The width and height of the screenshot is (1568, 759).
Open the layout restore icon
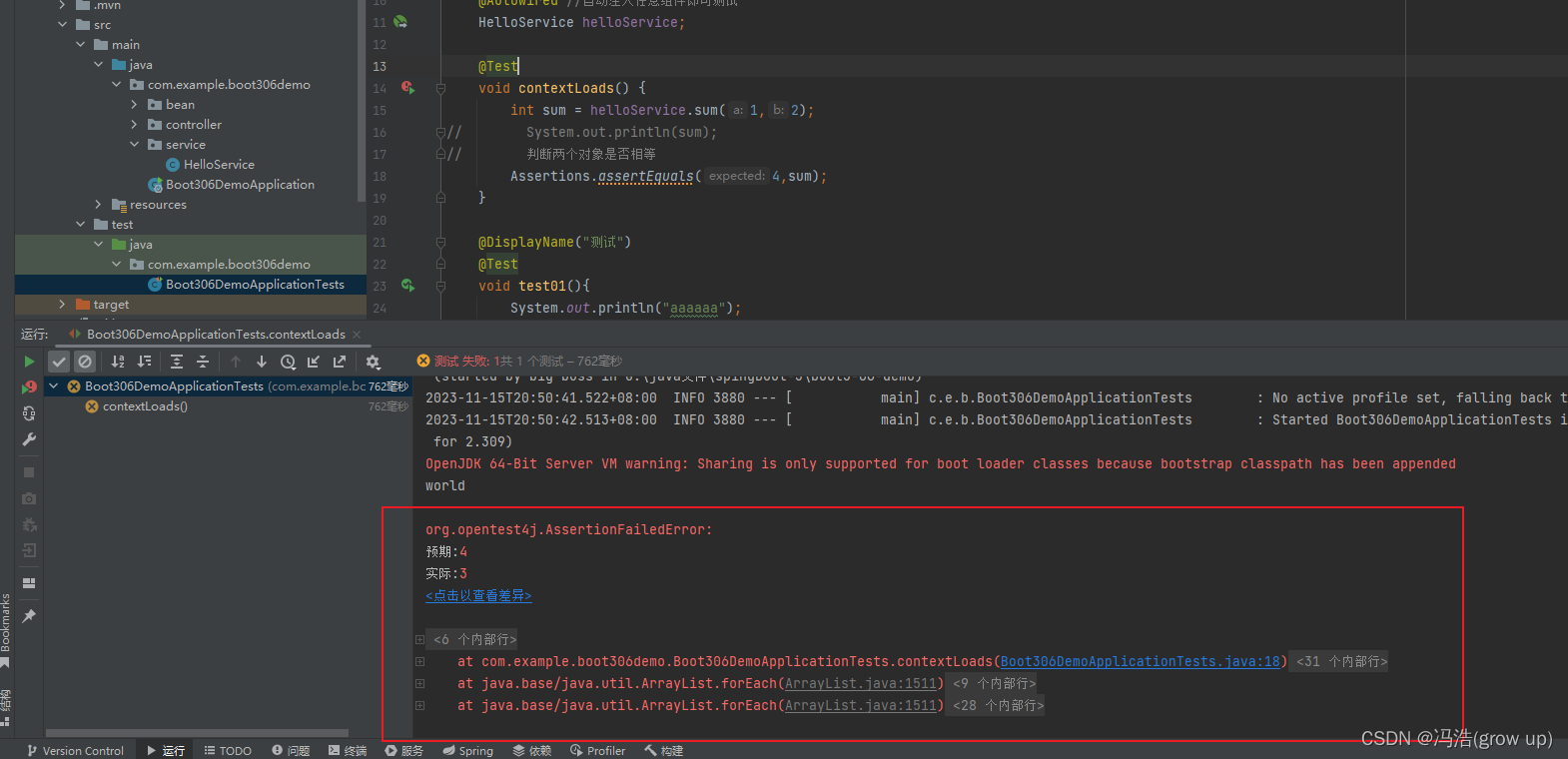[29, 583]
